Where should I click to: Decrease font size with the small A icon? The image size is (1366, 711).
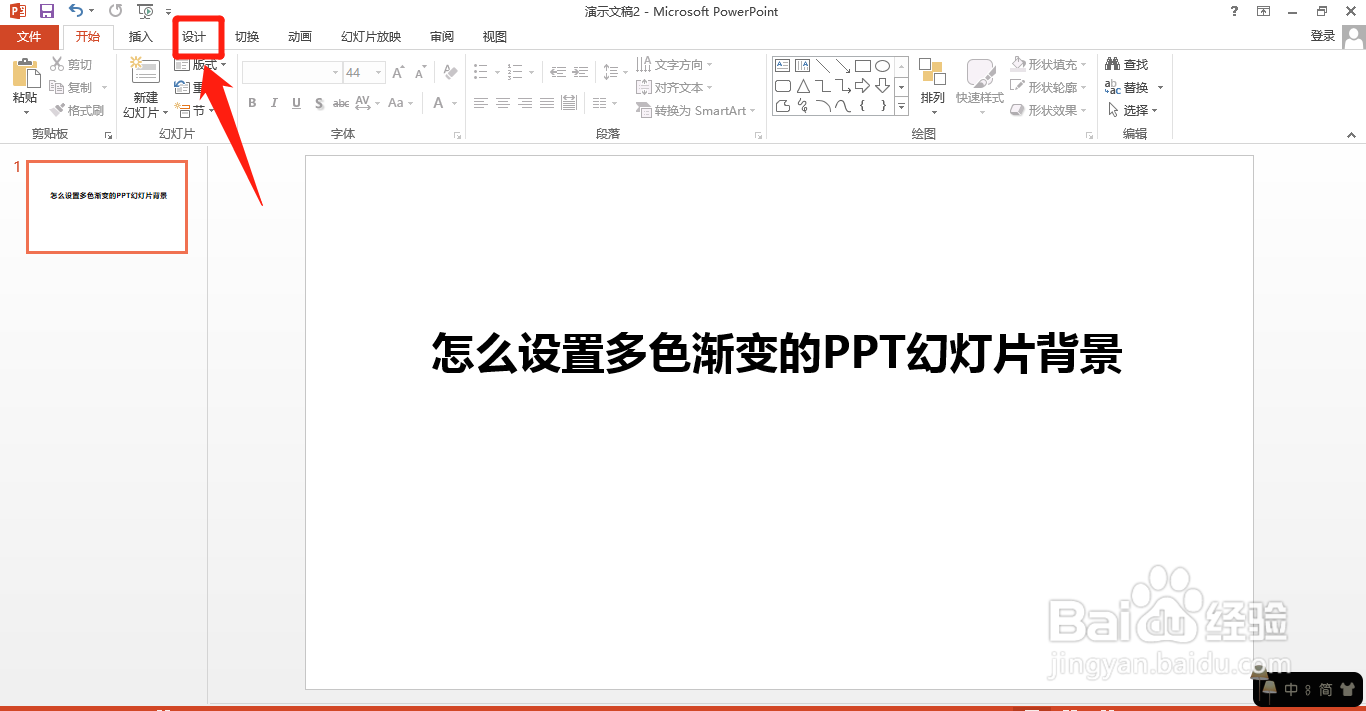421,72
